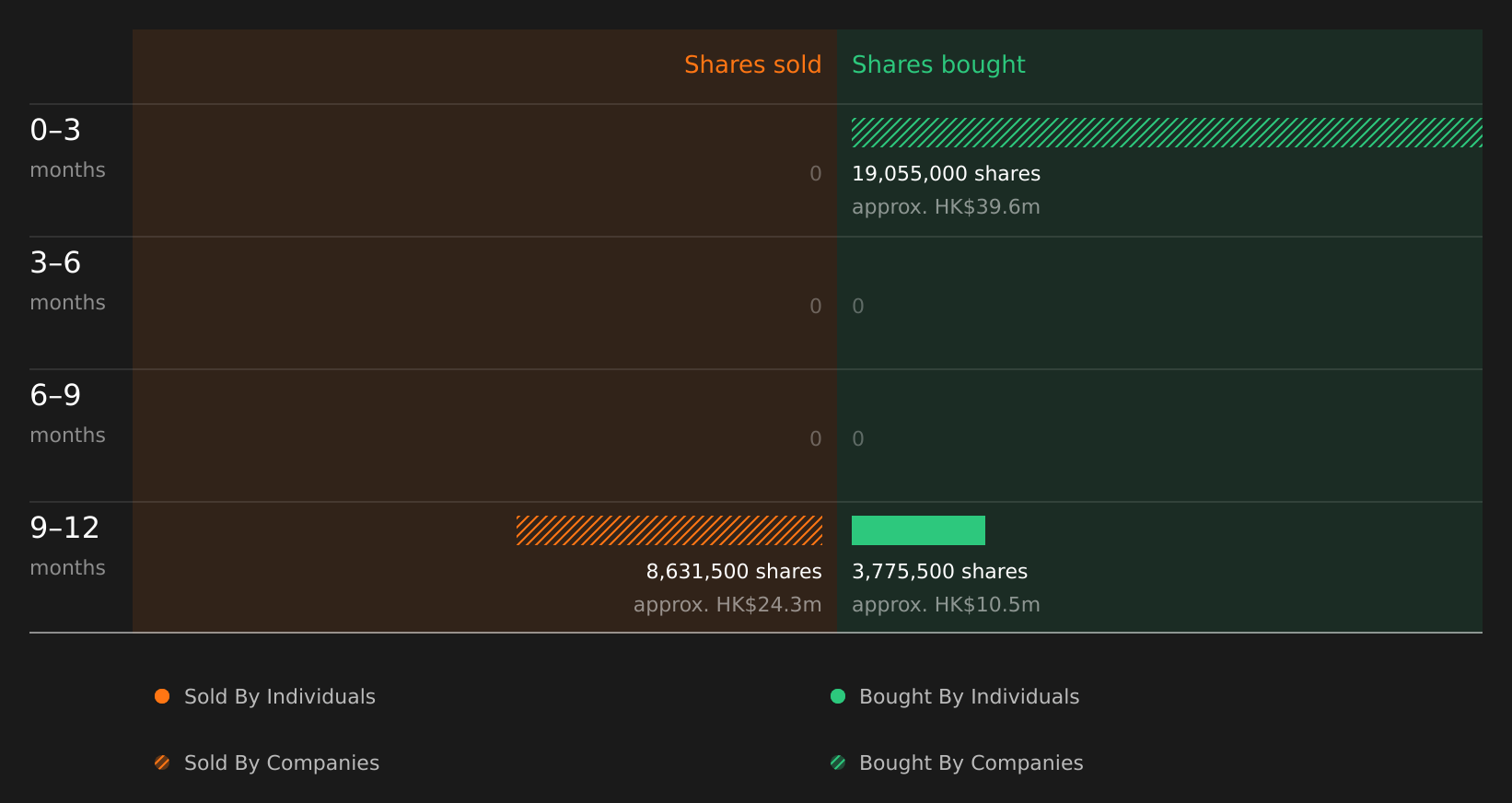Click the 9–12 months row label
Image resolution: width=1512 pixels, height=803 pixels.
click(67, 546)
